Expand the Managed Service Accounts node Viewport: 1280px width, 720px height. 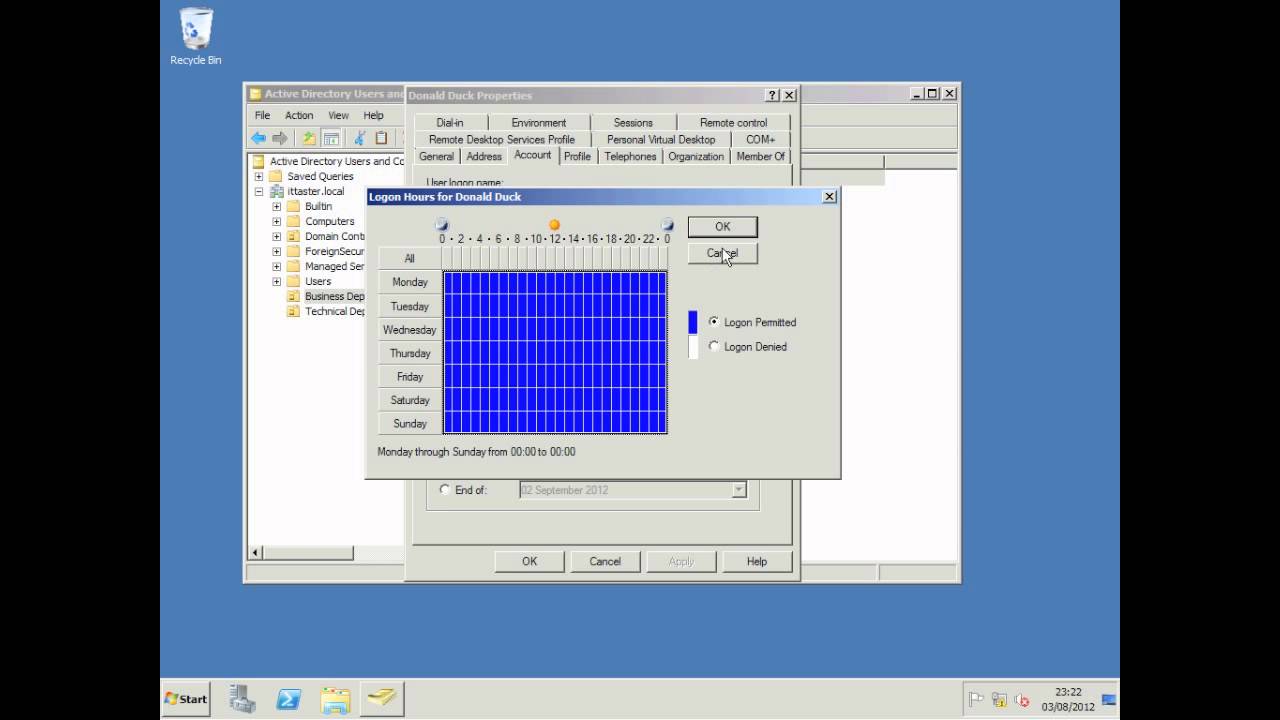[276, 266]
